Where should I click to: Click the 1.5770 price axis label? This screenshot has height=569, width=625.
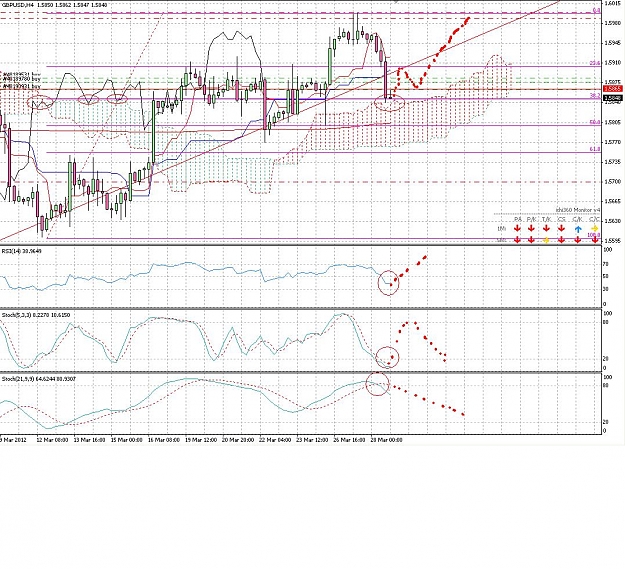[x=612, y=142]
